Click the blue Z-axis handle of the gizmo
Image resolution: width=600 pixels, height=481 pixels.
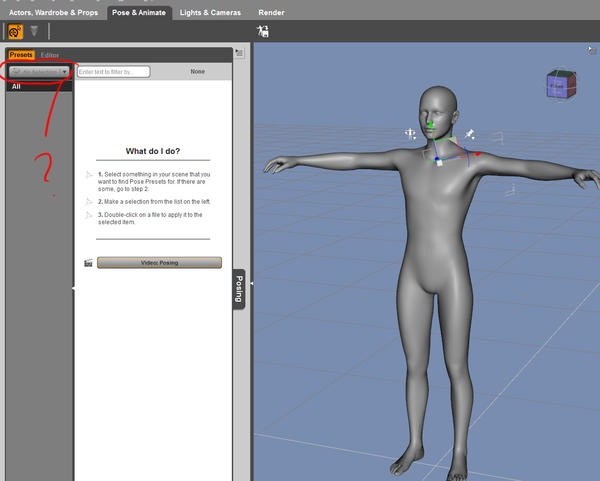coord(437,158)
